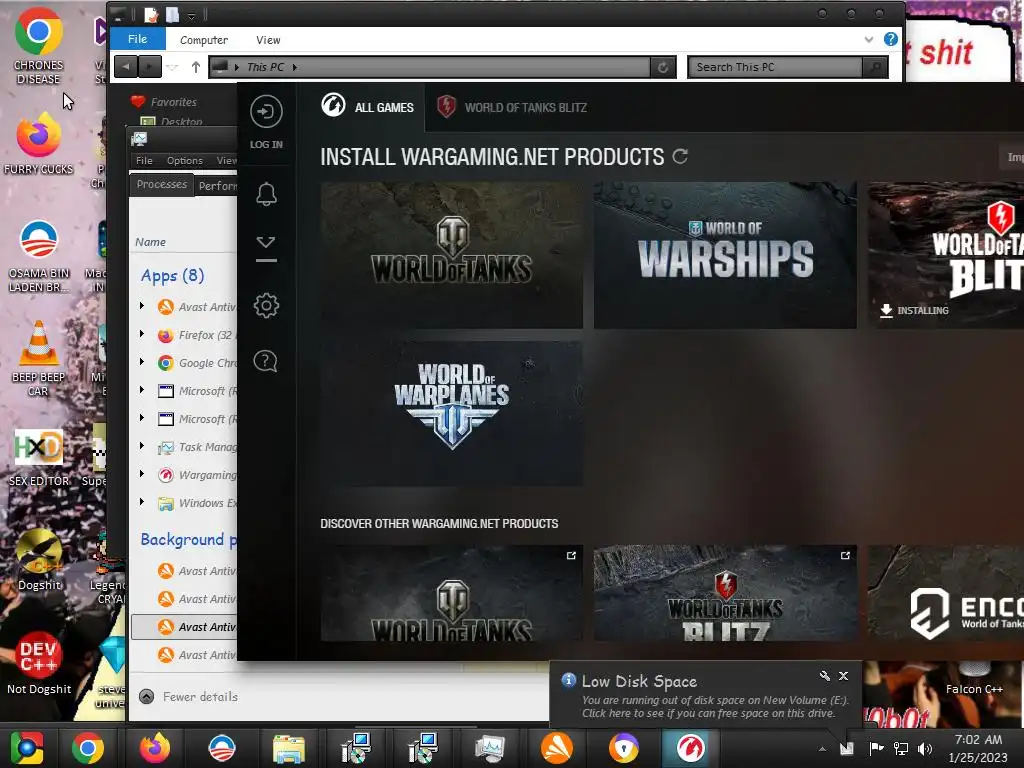The width and height of the screenshot is (1024, 768).
Task: Open the notifications bell in Wargaming sidebar
Action: [x=266, y=194]
